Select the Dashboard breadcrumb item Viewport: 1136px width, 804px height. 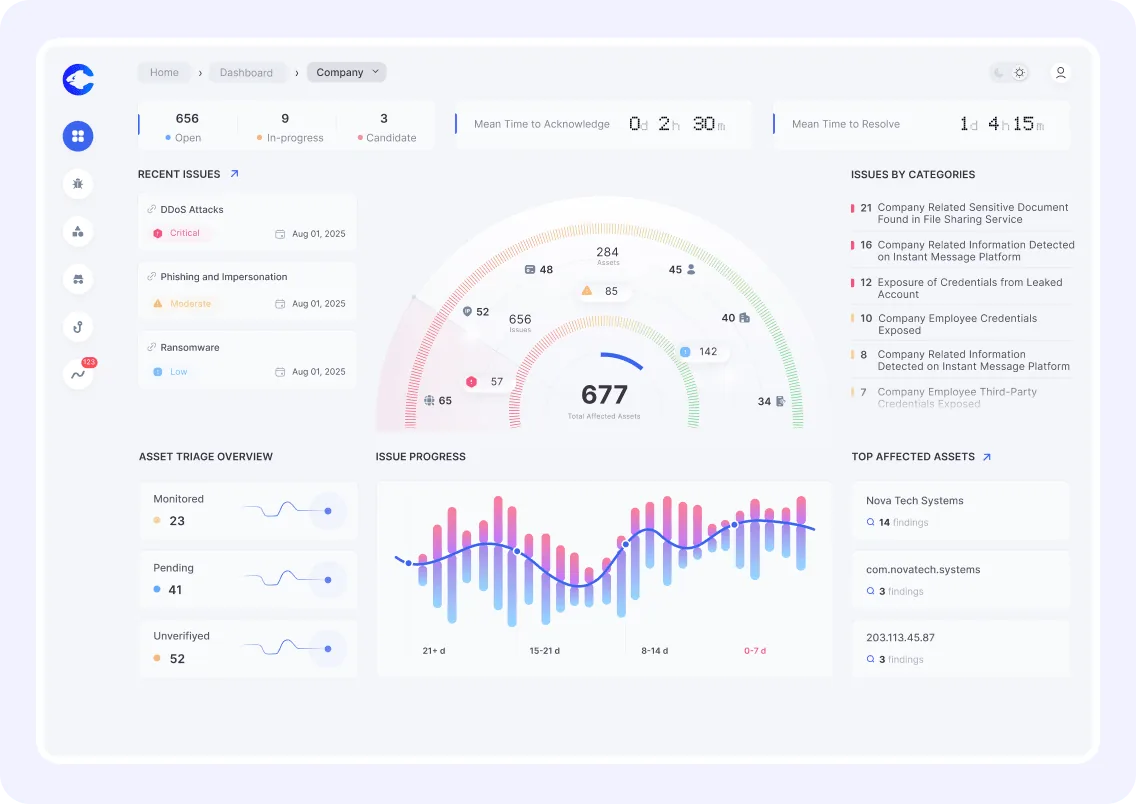point(246,73)
